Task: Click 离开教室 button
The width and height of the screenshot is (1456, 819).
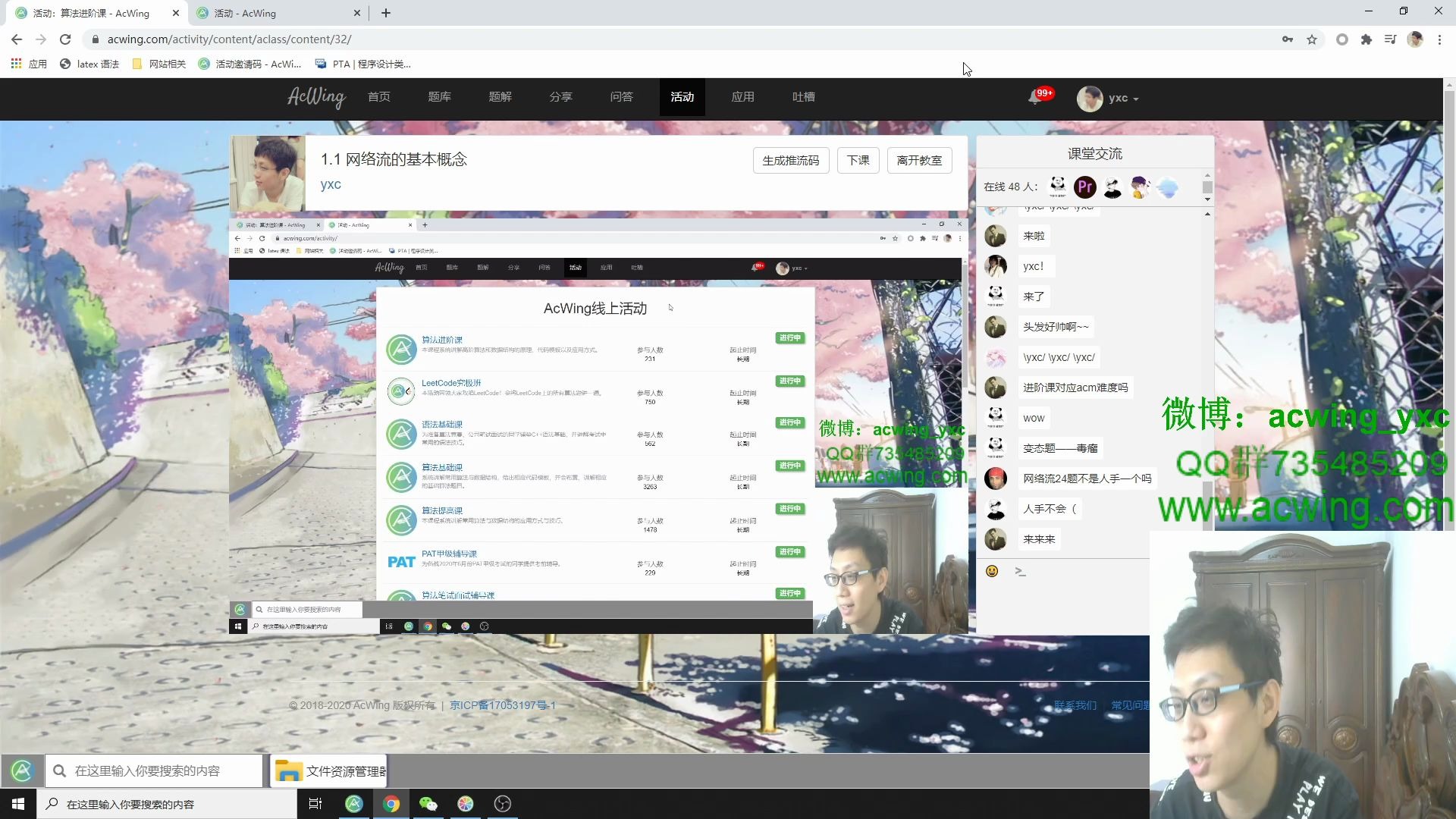Action: (919, 160)
